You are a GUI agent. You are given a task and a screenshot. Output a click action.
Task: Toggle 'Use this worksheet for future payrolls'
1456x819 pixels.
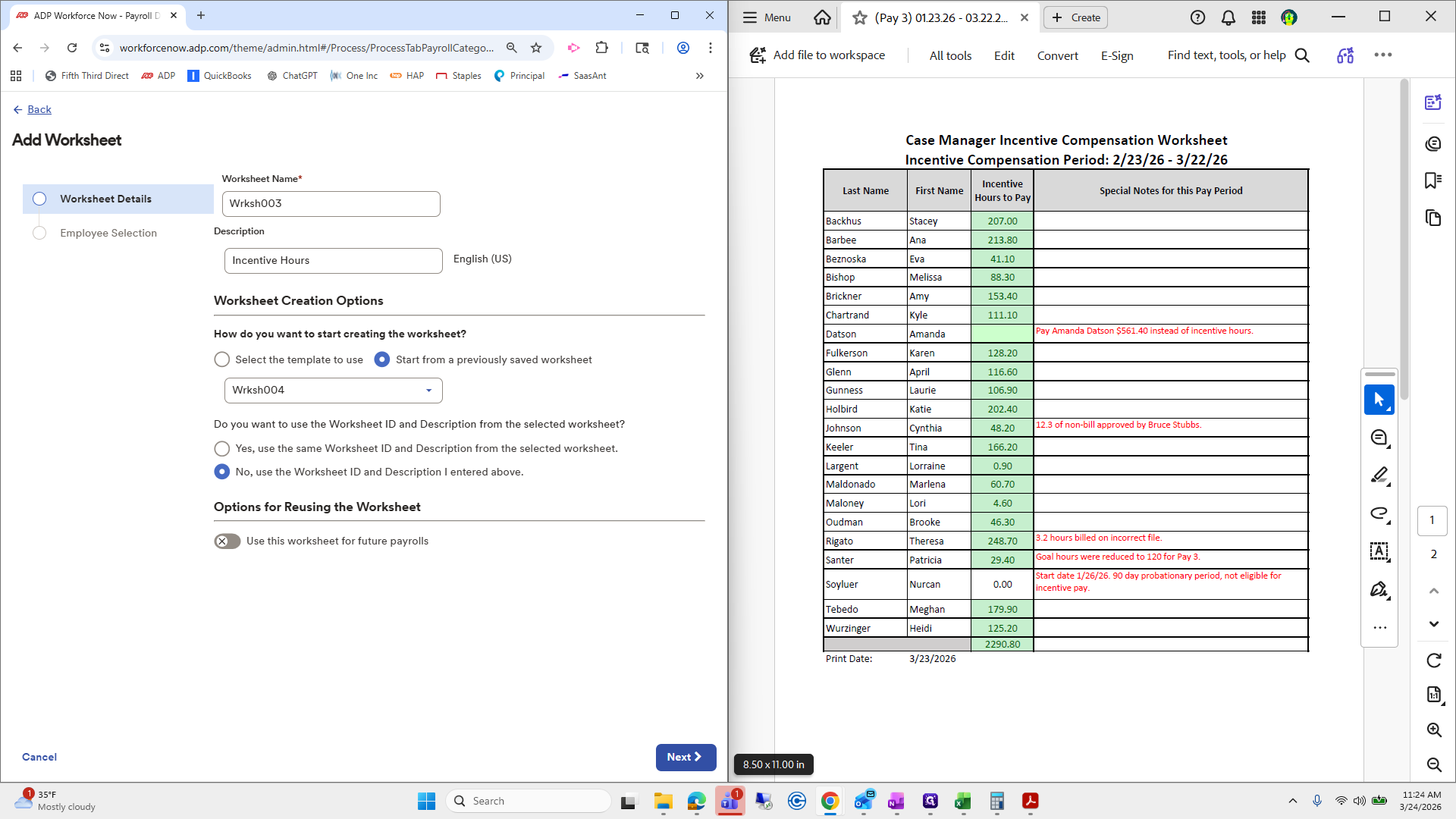coord(227,541)
